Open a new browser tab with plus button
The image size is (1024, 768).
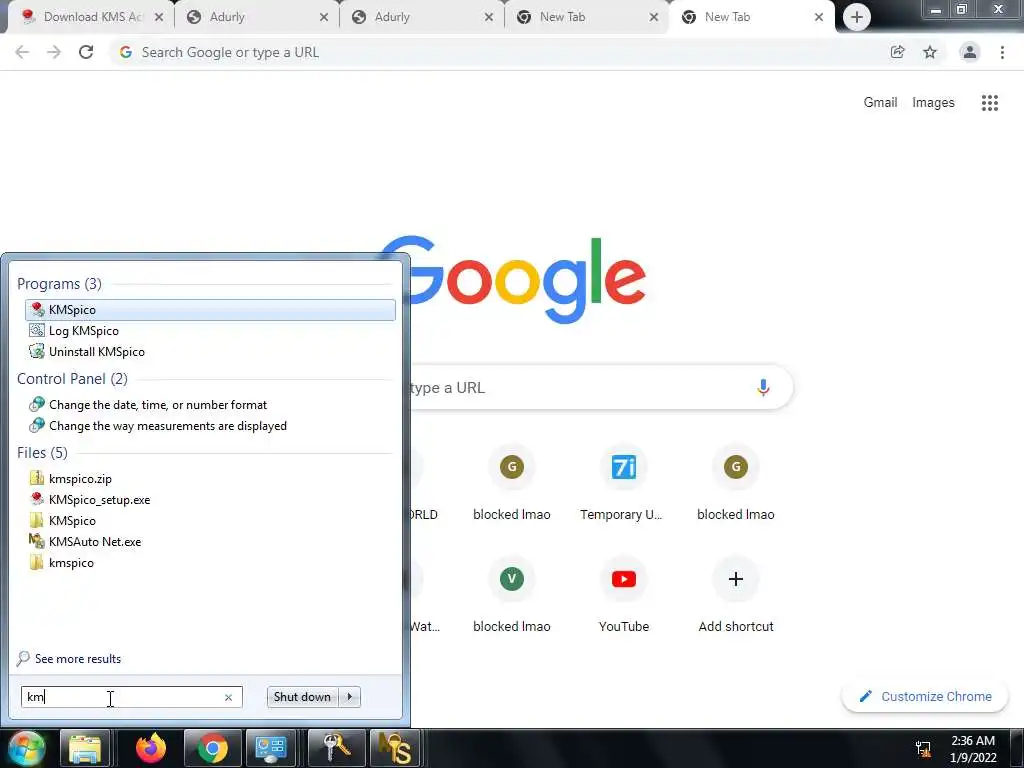tap(857, 17)
